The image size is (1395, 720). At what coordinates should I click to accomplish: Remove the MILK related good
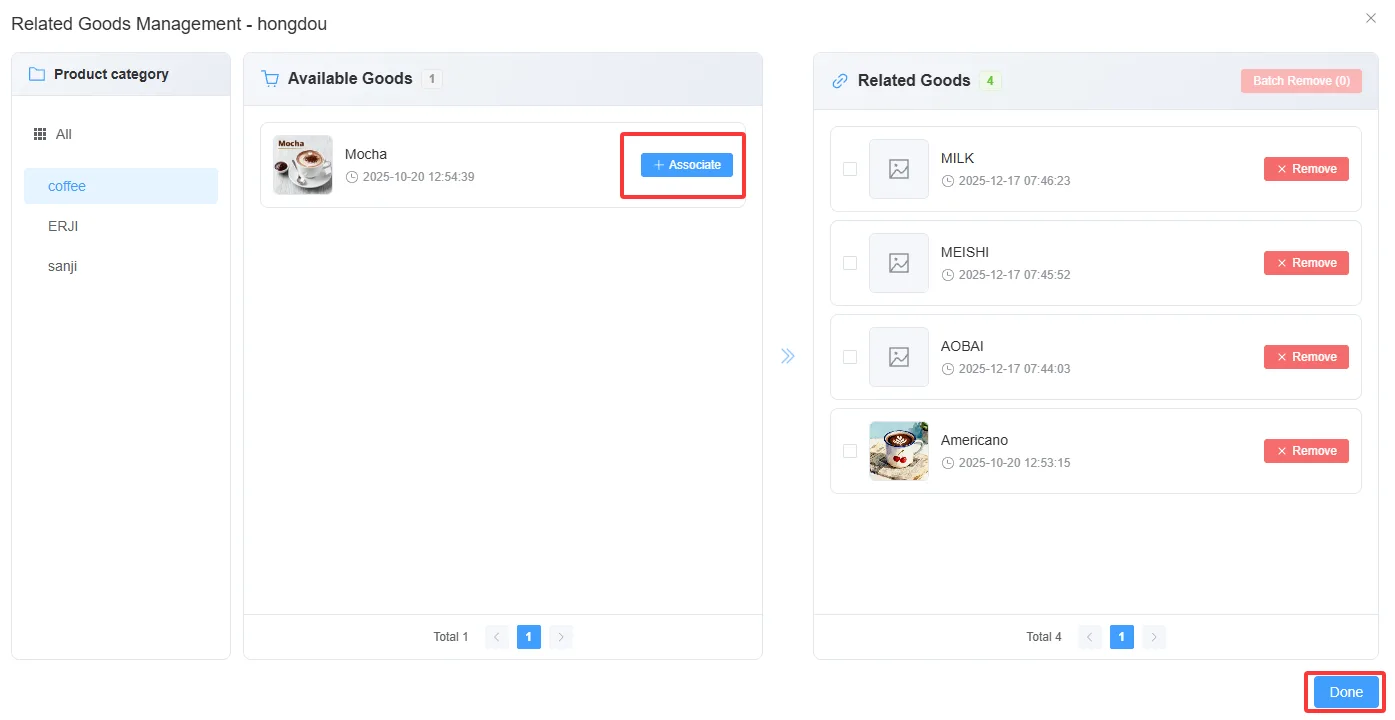click(x=1306, y=169)
